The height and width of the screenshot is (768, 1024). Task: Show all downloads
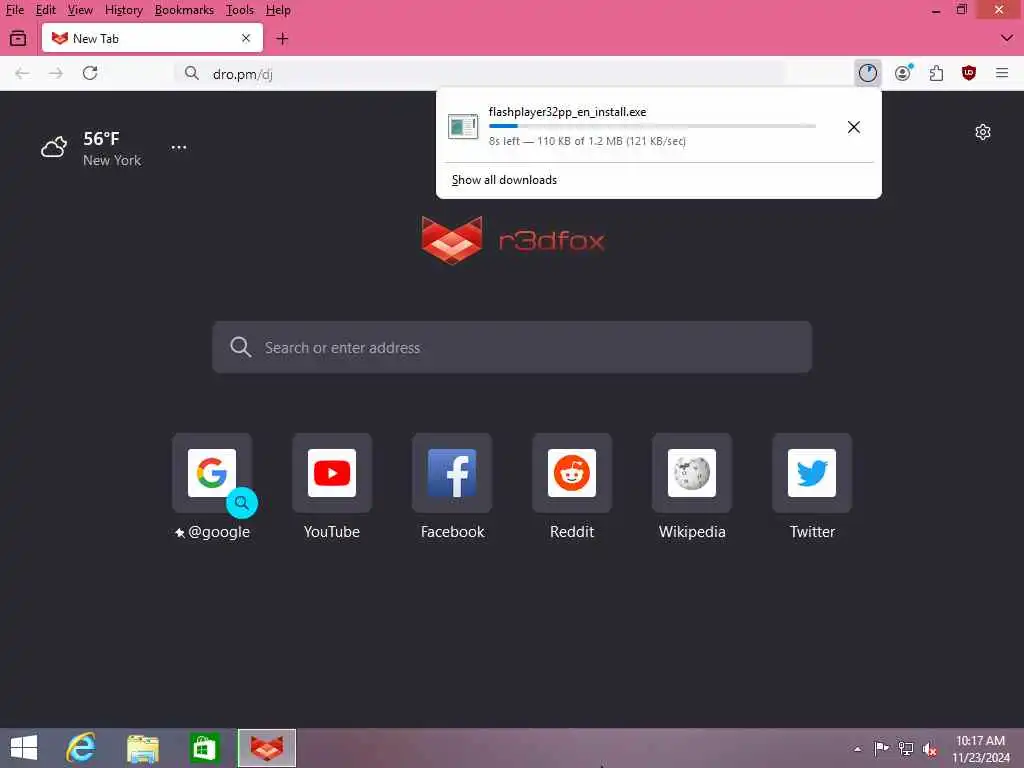(x=504, y=180)
